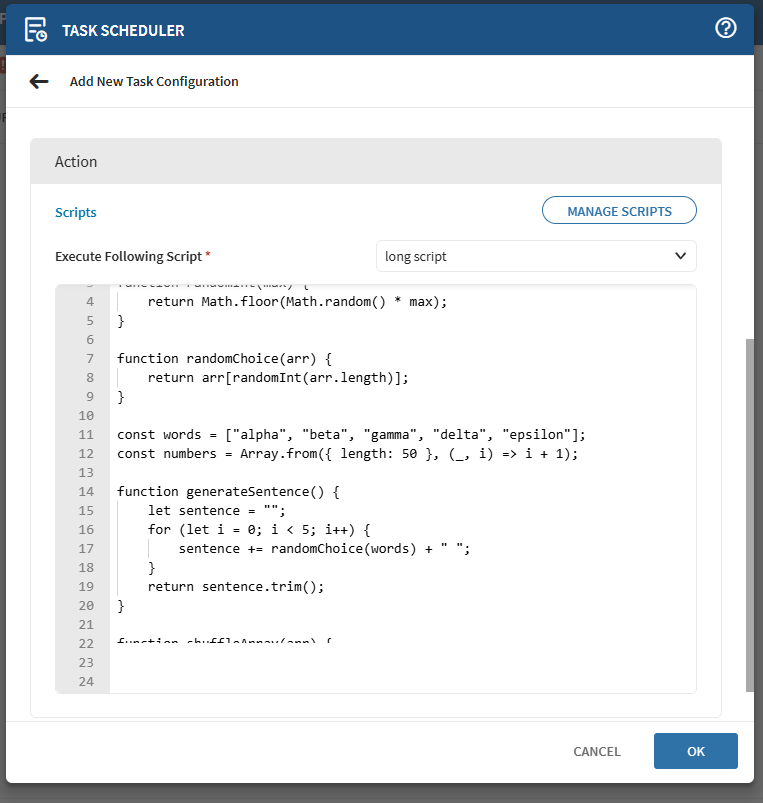Click the dropdown chevron next to long script

680,256
